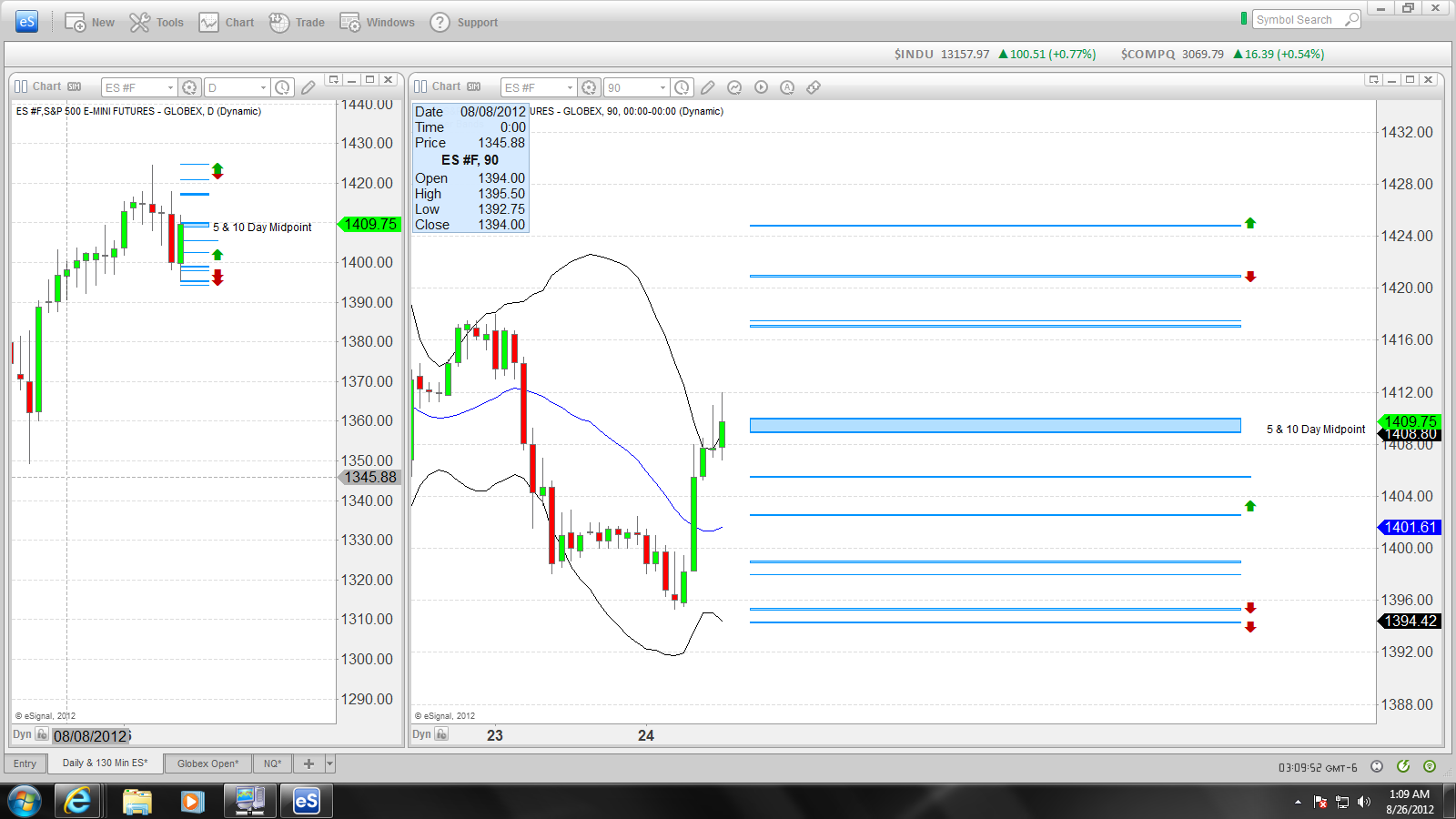Click the link-window icon on left chart

point(334,80)
